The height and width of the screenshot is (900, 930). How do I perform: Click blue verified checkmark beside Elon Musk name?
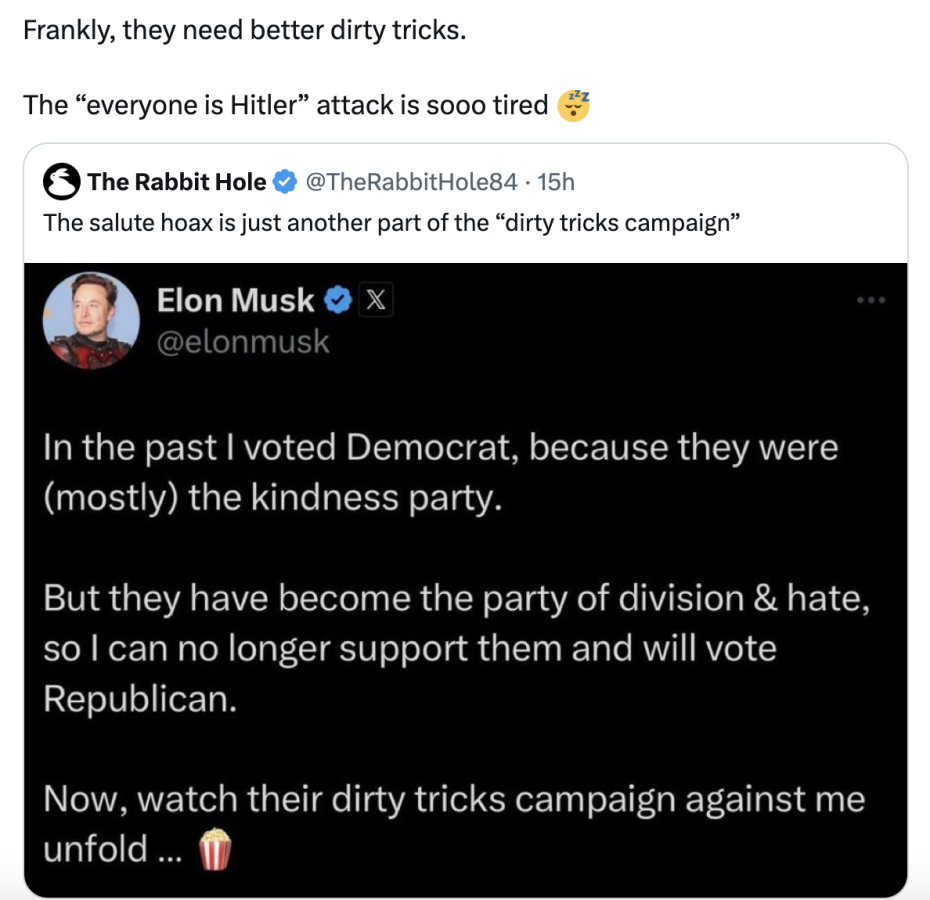[x=339, y=299]
